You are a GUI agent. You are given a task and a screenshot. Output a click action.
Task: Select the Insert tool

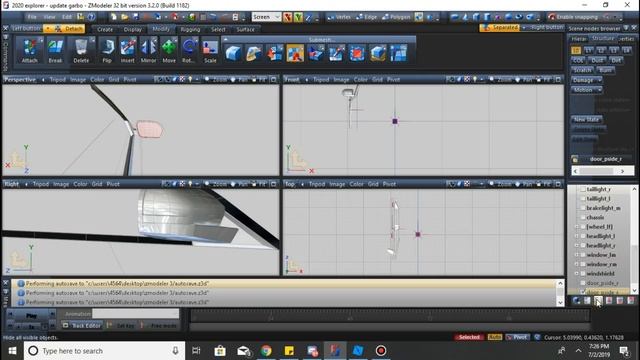(127, 50)
